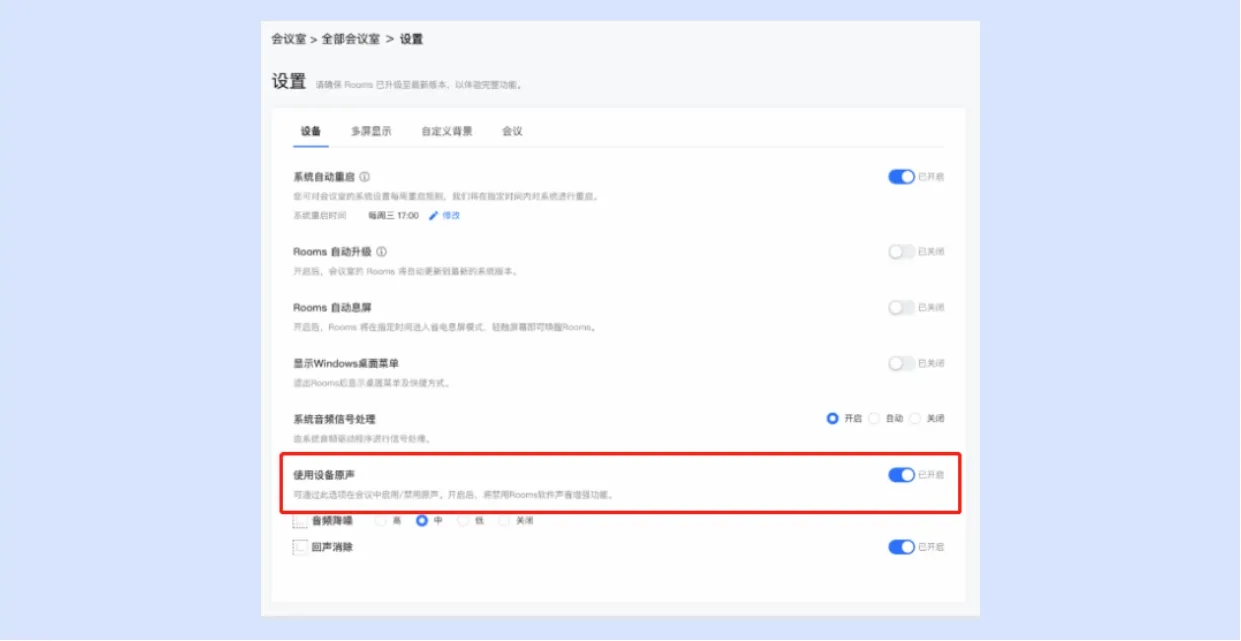Click the 每周三 17:00 restart time value
The width and height of the screenshot is (1241, 641).
click(393, 215)
